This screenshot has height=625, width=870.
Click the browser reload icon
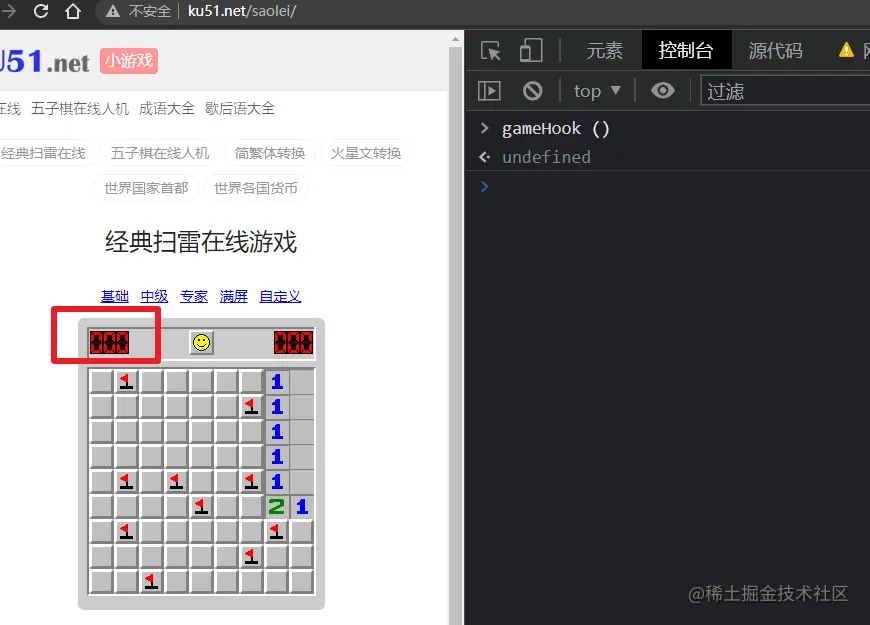point(41,11)
